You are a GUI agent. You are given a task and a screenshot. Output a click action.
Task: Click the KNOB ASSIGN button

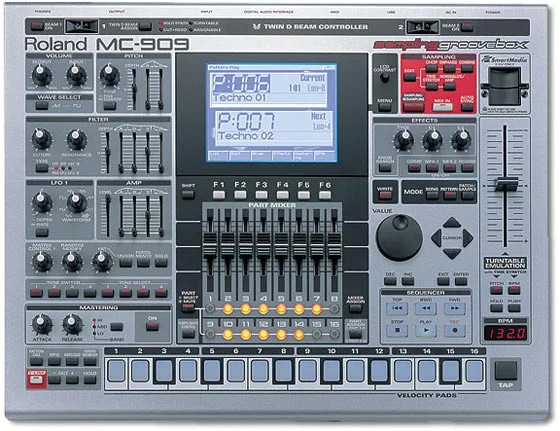385,167
